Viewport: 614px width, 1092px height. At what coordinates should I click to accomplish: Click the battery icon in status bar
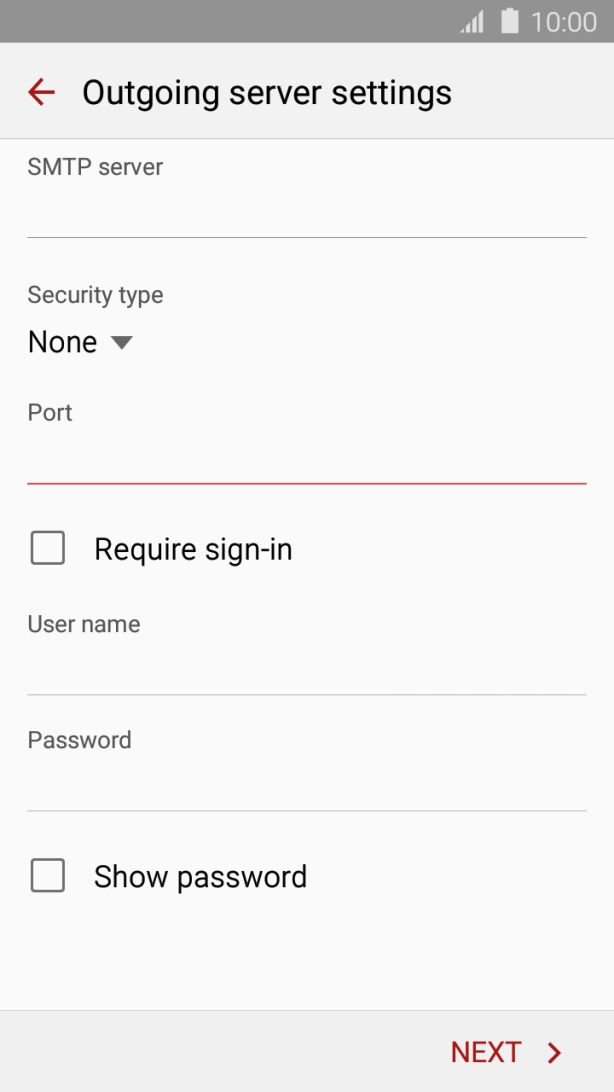(x=506, y=21)
